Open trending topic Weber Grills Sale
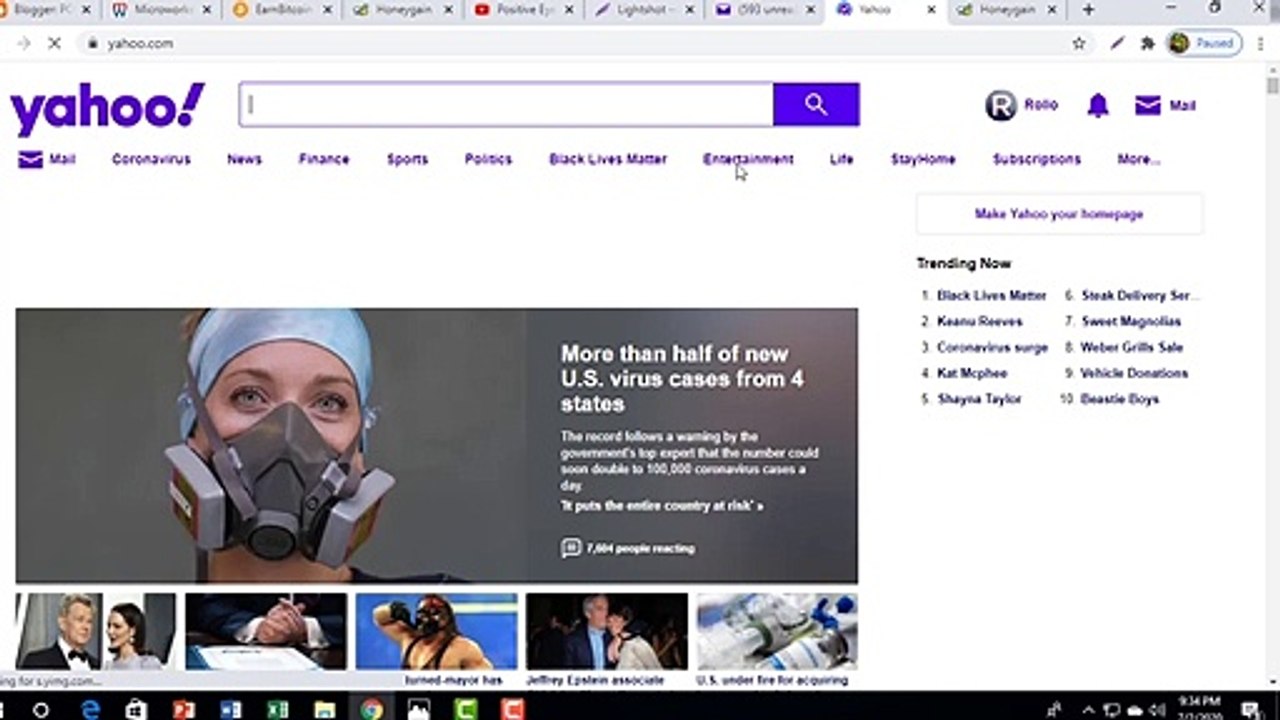1280x720 pixels. click(x=1132, y=347)
